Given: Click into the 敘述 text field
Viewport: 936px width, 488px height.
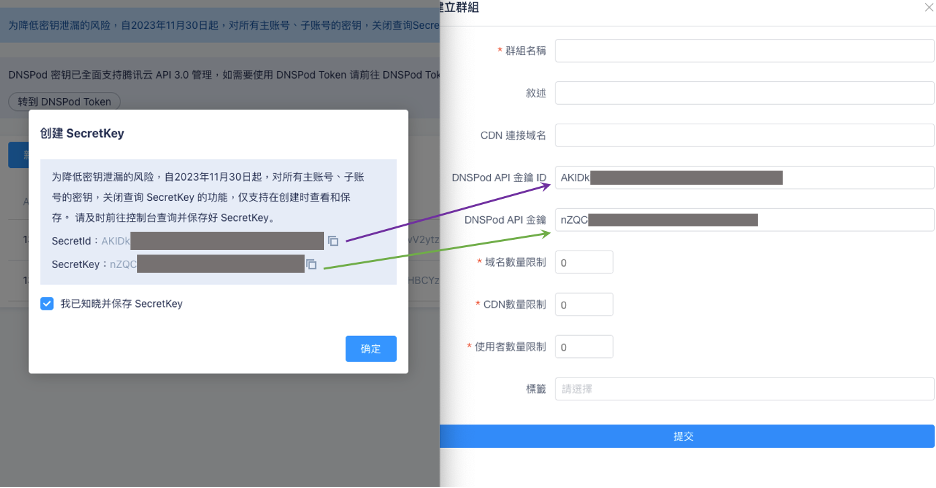Looking at the screenshot, I should tap(744, 93).
